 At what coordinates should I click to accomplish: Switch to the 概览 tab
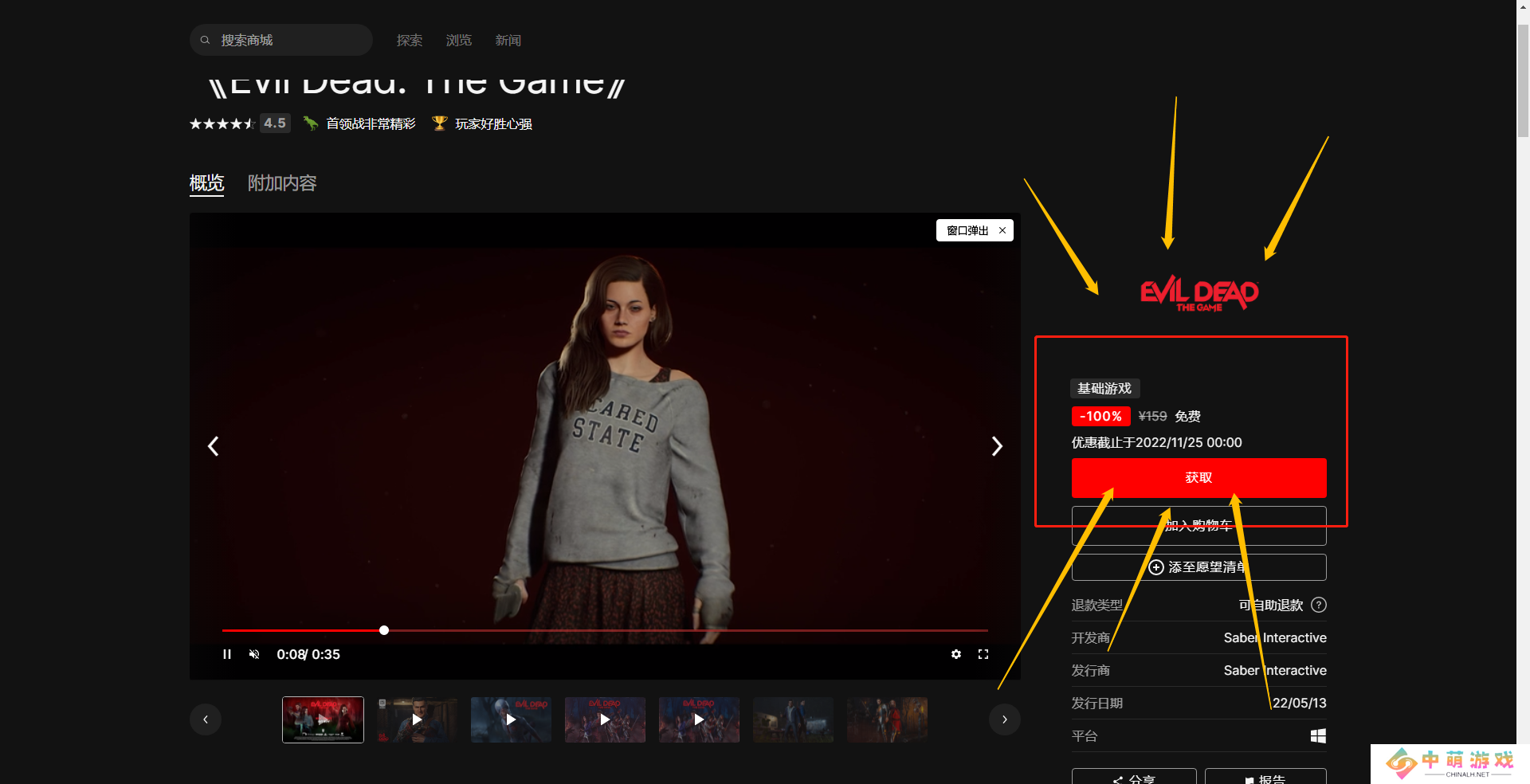point(206,183)
